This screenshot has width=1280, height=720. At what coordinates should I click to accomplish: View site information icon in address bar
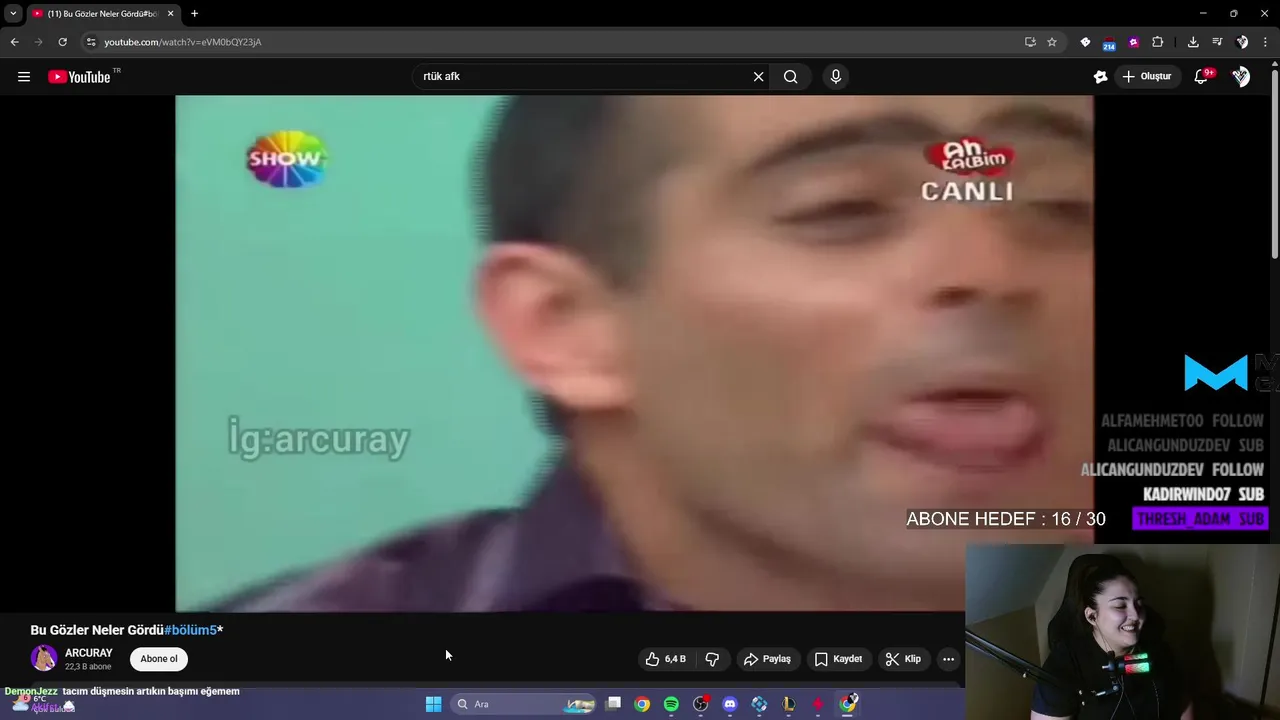point(91,42)
